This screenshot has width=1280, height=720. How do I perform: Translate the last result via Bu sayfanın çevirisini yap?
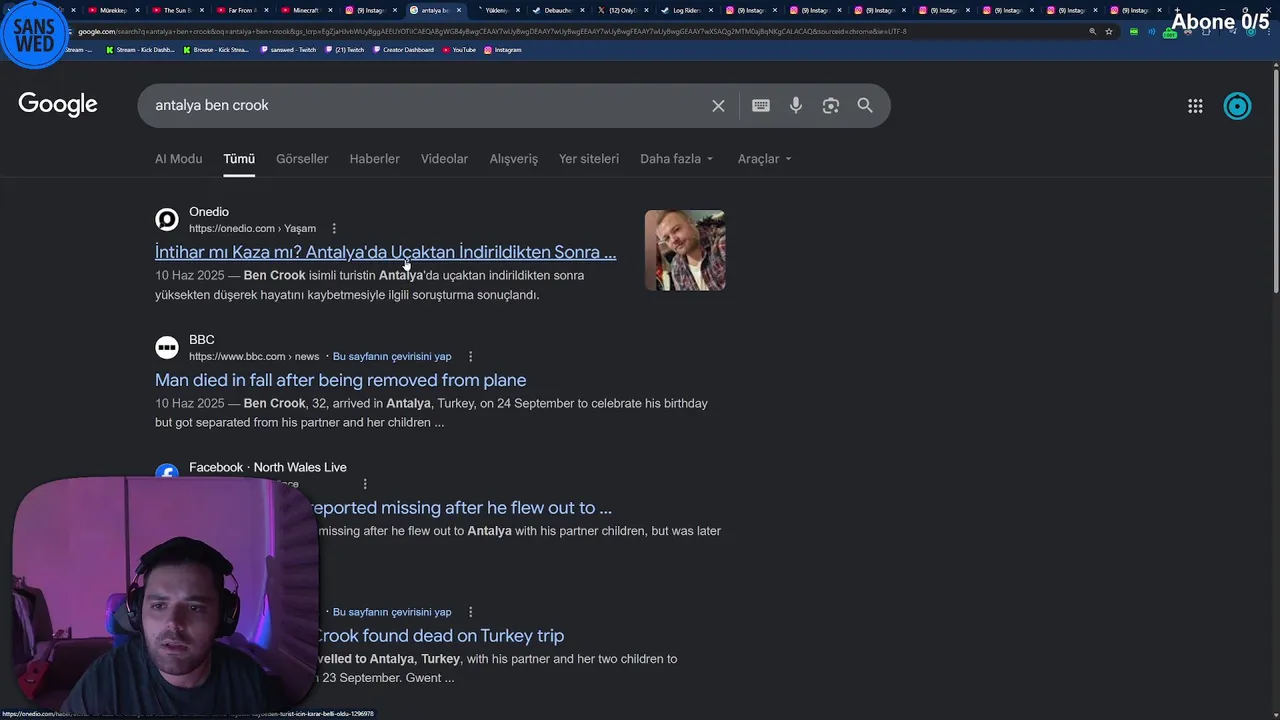[392, 612]
